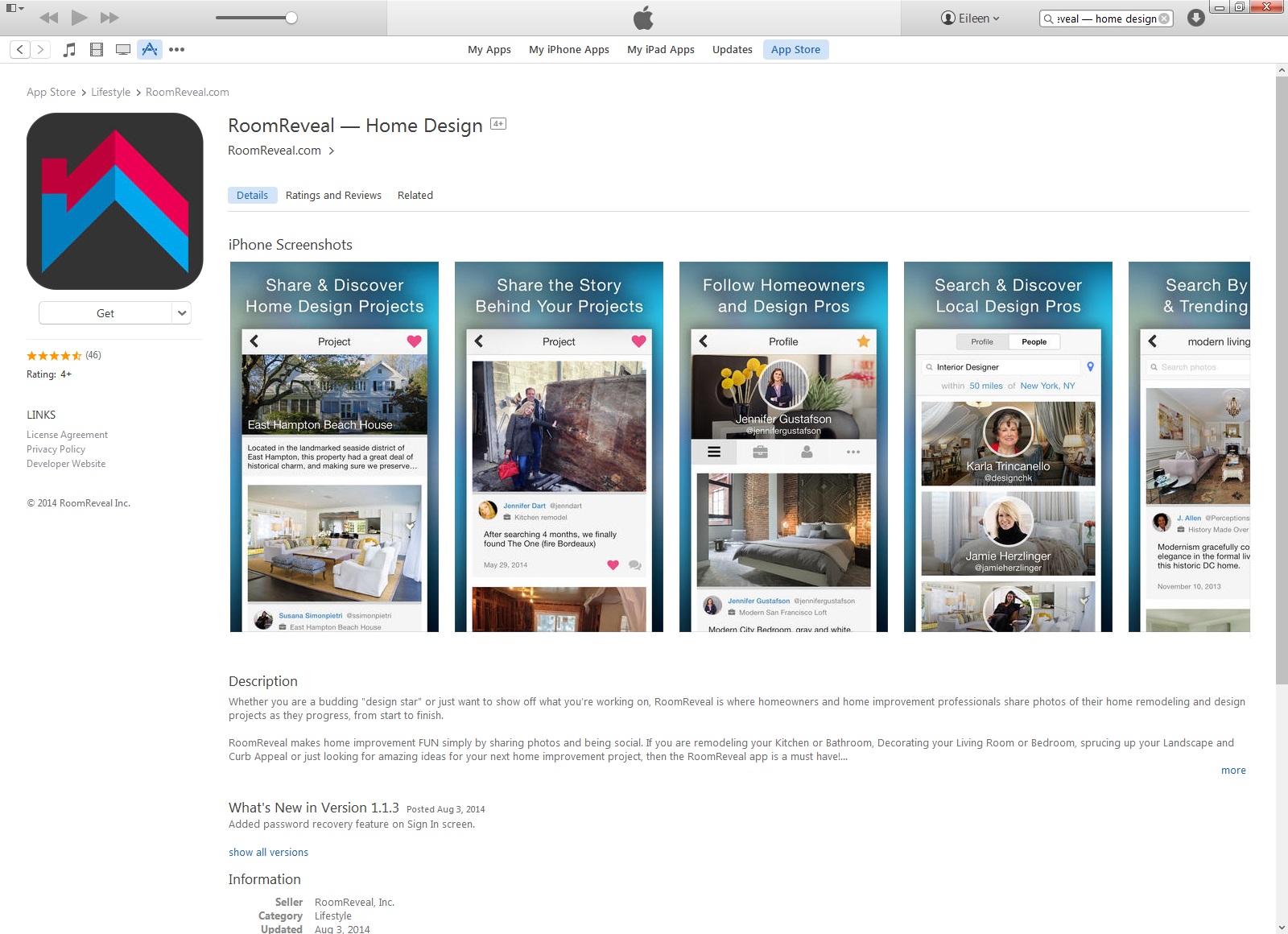The height and width of the screenshot is (934, 1288).
Task: Select the App Store tab
Action: click(x=796, y=49)
